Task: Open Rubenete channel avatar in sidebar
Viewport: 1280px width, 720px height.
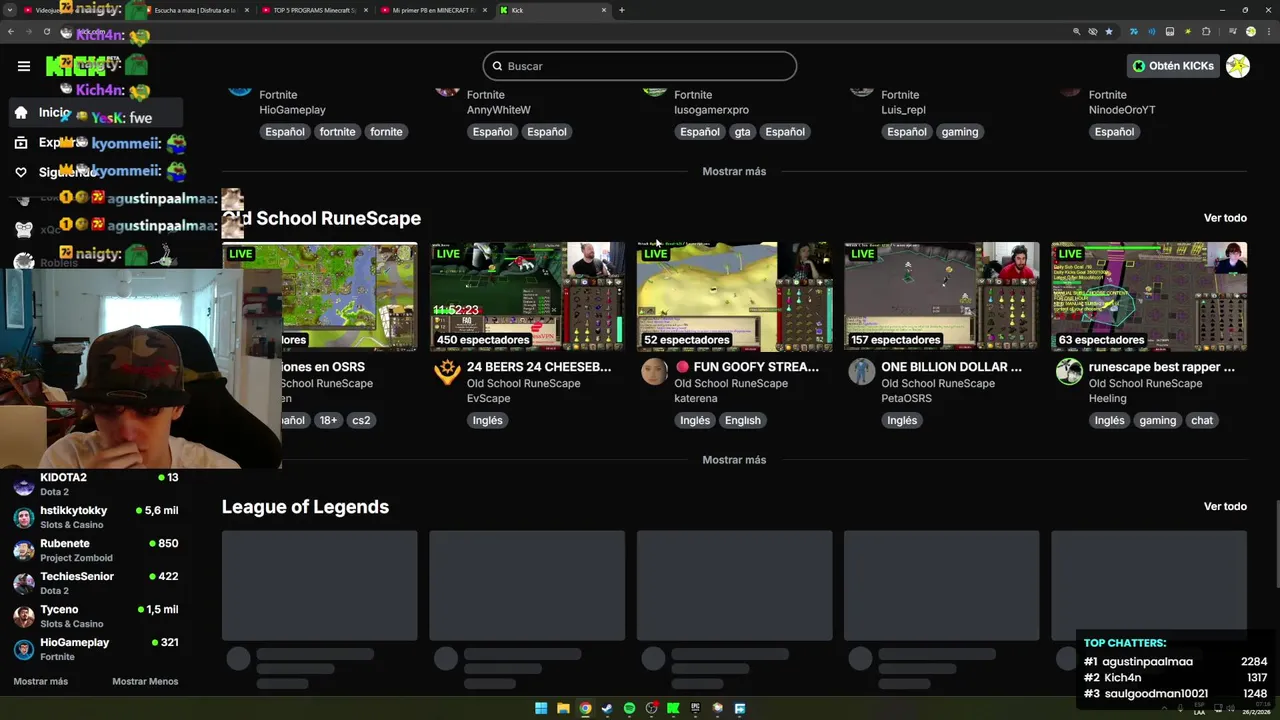Action: 24,551
